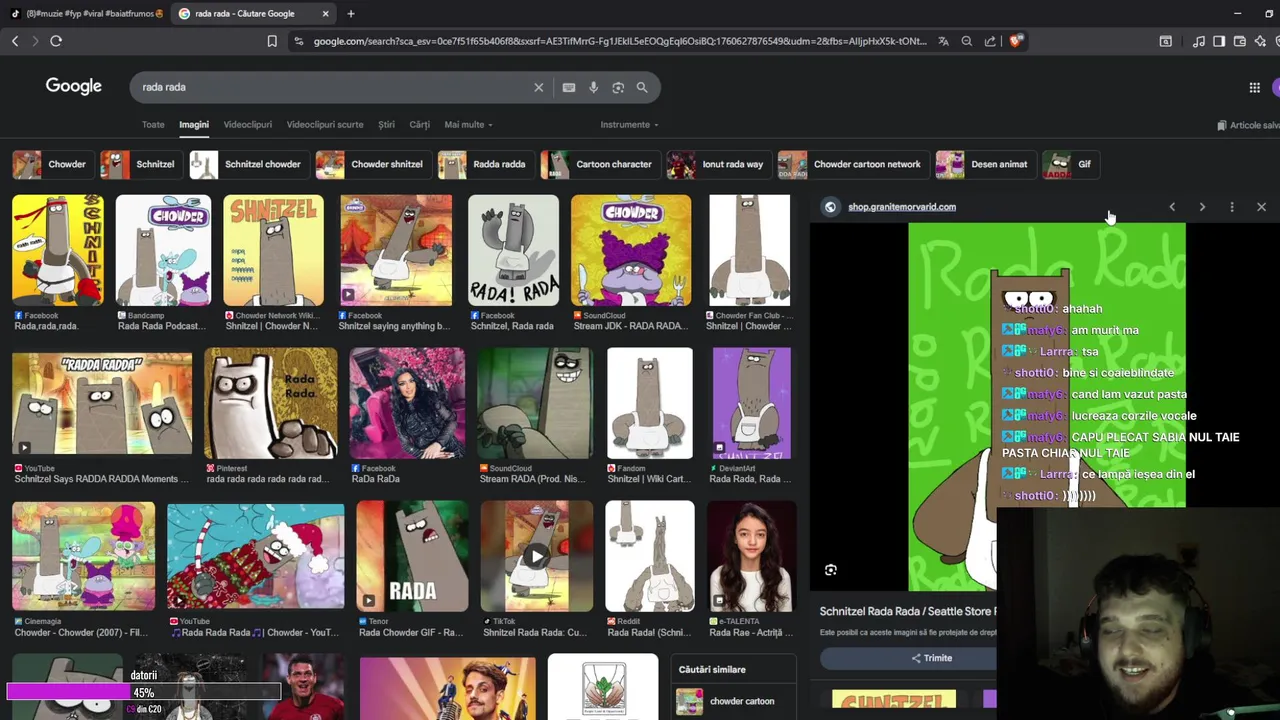This screenshot has height=720, width=1280.
Task: Select the 'Imagini' tab
Action: [x=194, y=125]
